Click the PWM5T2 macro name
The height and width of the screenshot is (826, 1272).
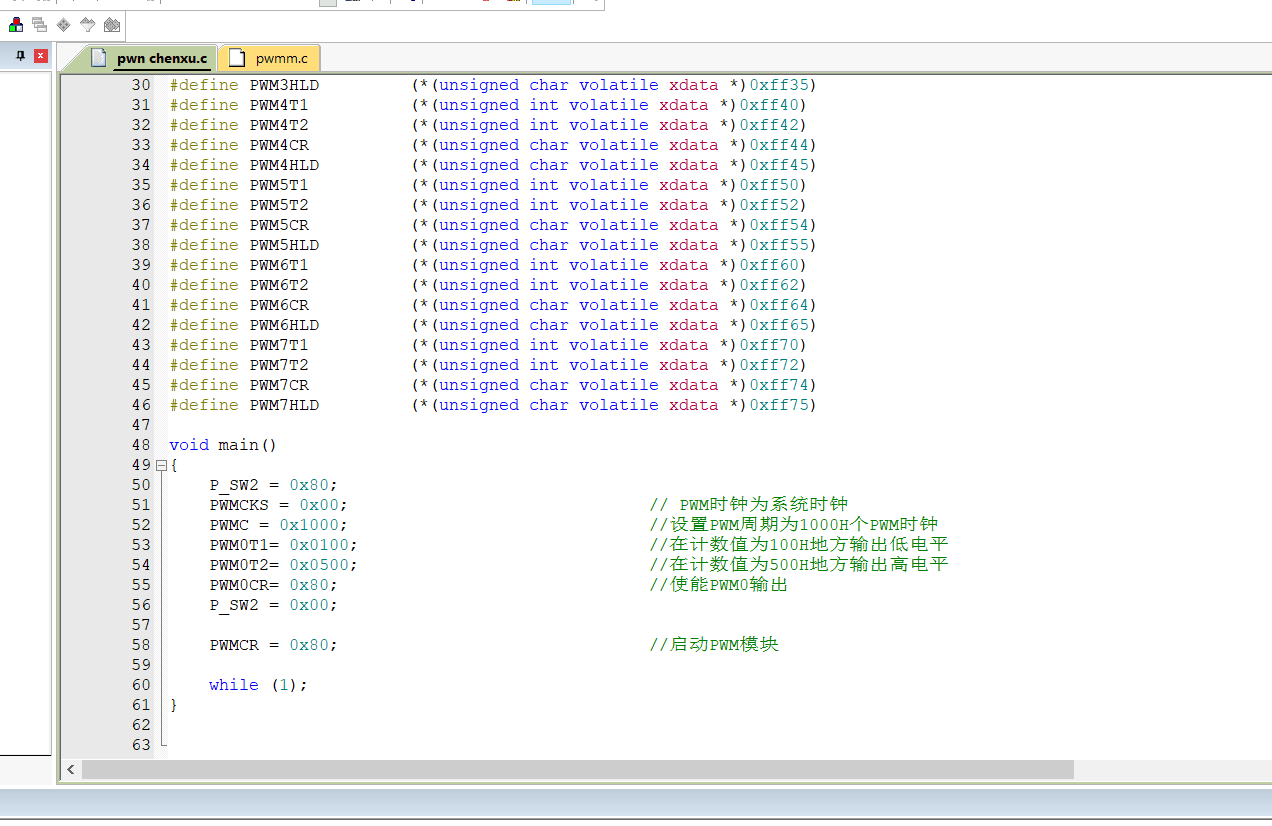[x=279, y=205]
